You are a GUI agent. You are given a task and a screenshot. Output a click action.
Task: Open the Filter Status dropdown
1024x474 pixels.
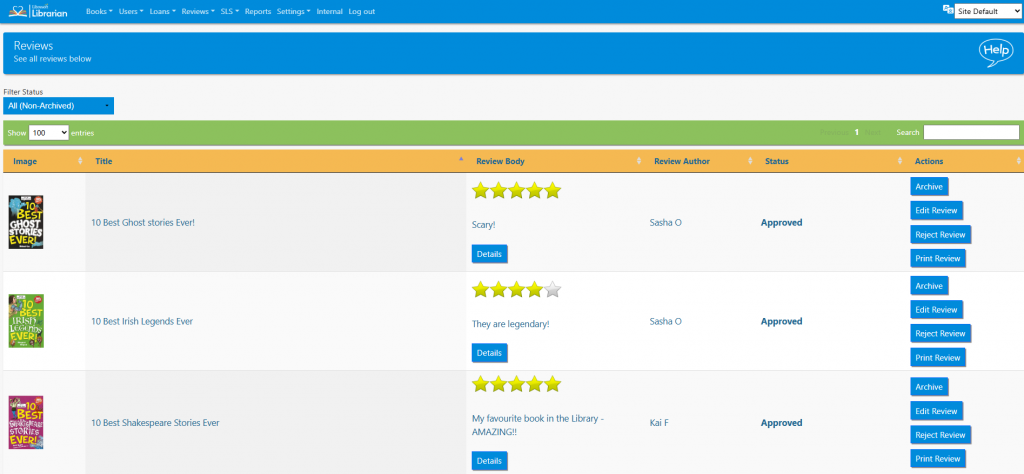click(x=59, y=106)
